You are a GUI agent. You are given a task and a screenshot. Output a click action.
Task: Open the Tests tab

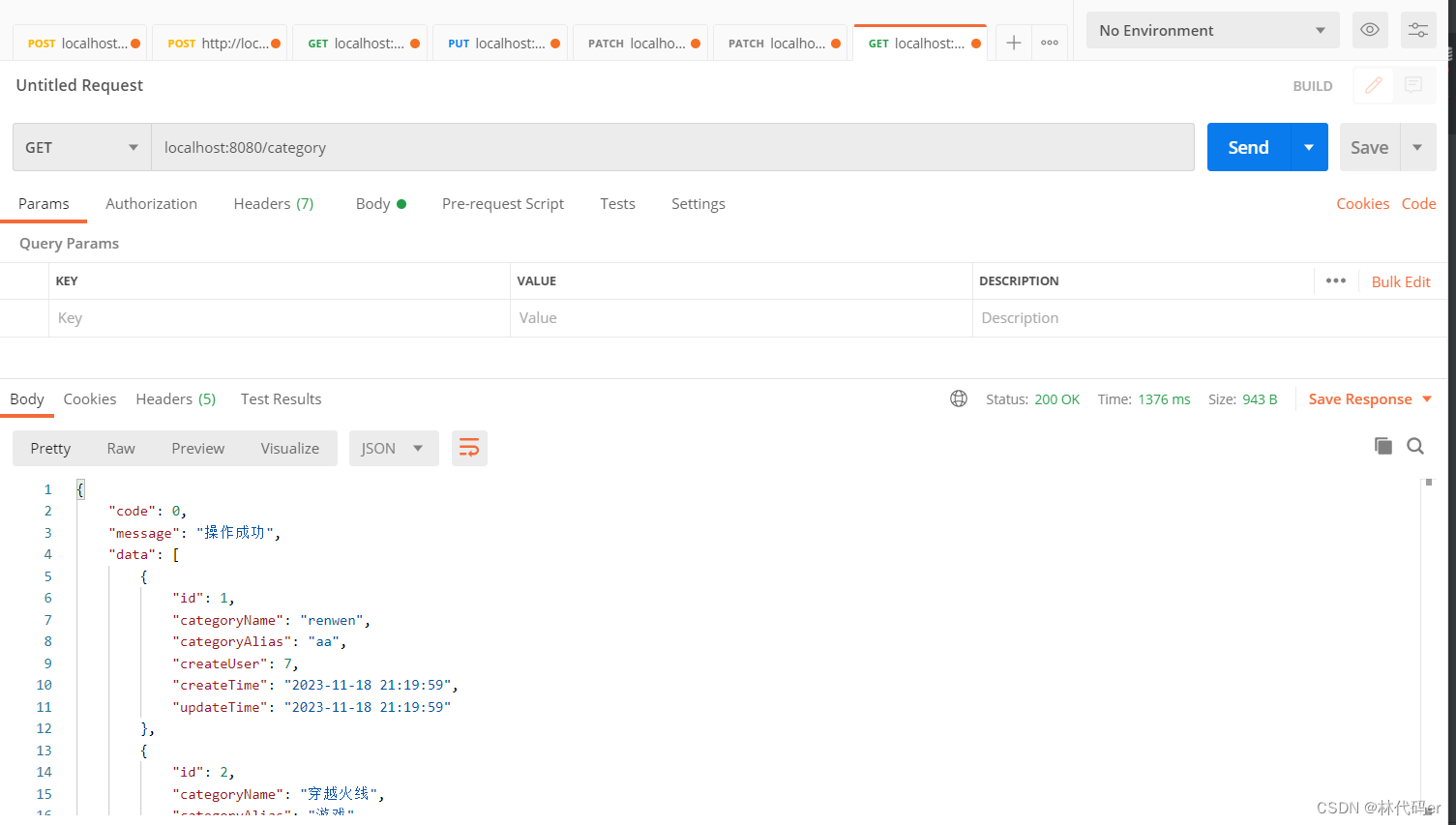[617, 203]
